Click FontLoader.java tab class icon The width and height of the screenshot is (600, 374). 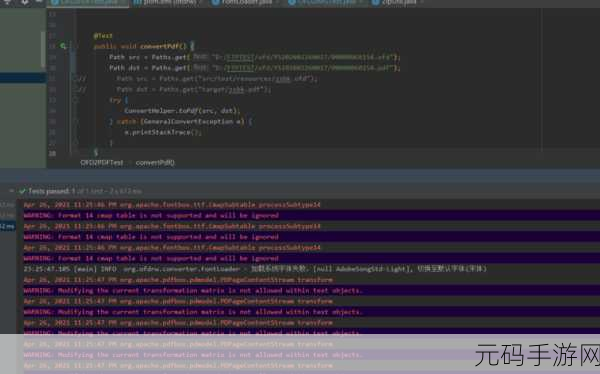(215, 2)
